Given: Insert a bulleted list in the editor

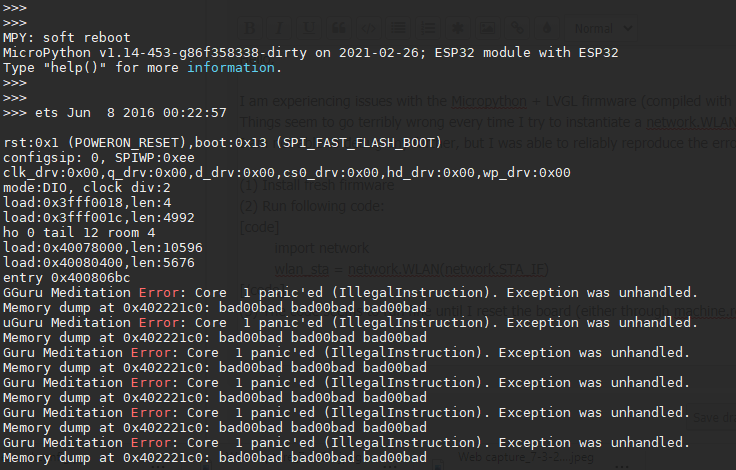Looking at the screenshot, I should pyautogui.click(x=398, y=28).
